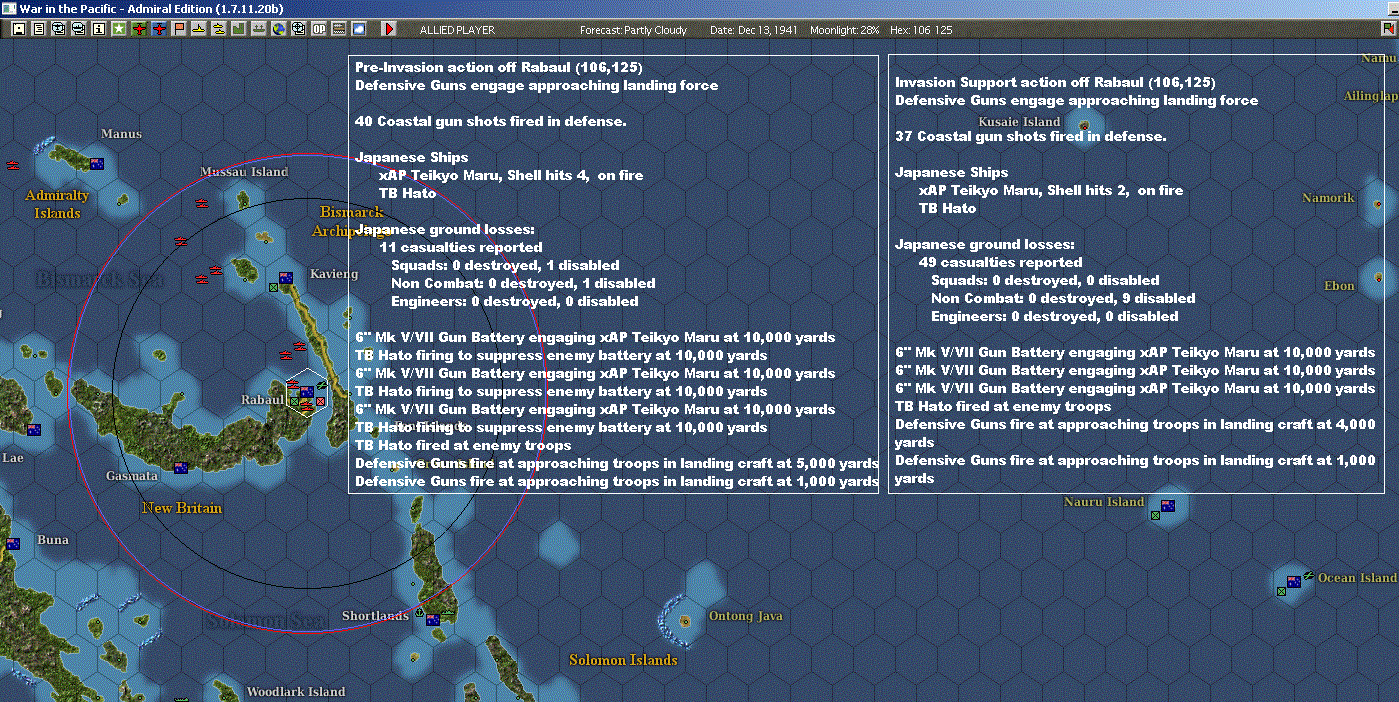Click 'Pre-Invasion action off Rabaul' report heading
This screenshot has height=702, width=1399.
[499, 67]
